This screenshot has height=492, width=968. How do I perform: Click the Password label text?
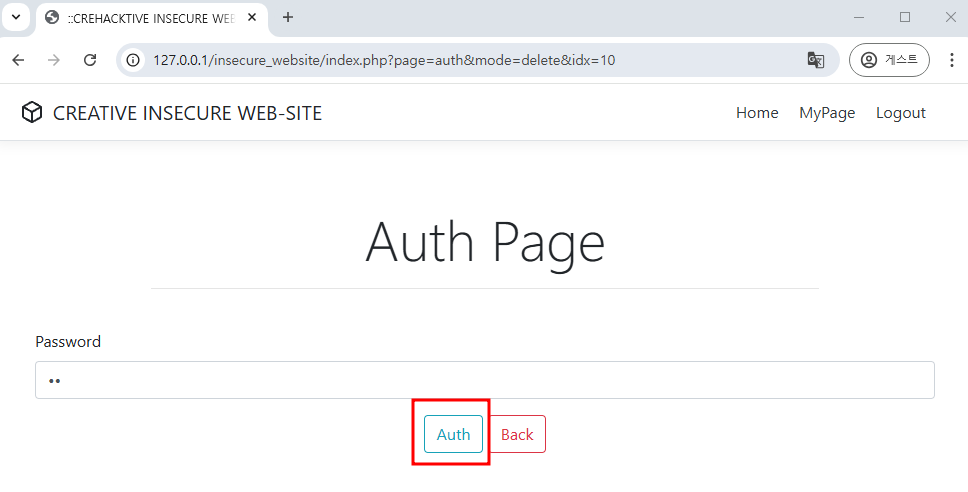(x=68, y=341)
